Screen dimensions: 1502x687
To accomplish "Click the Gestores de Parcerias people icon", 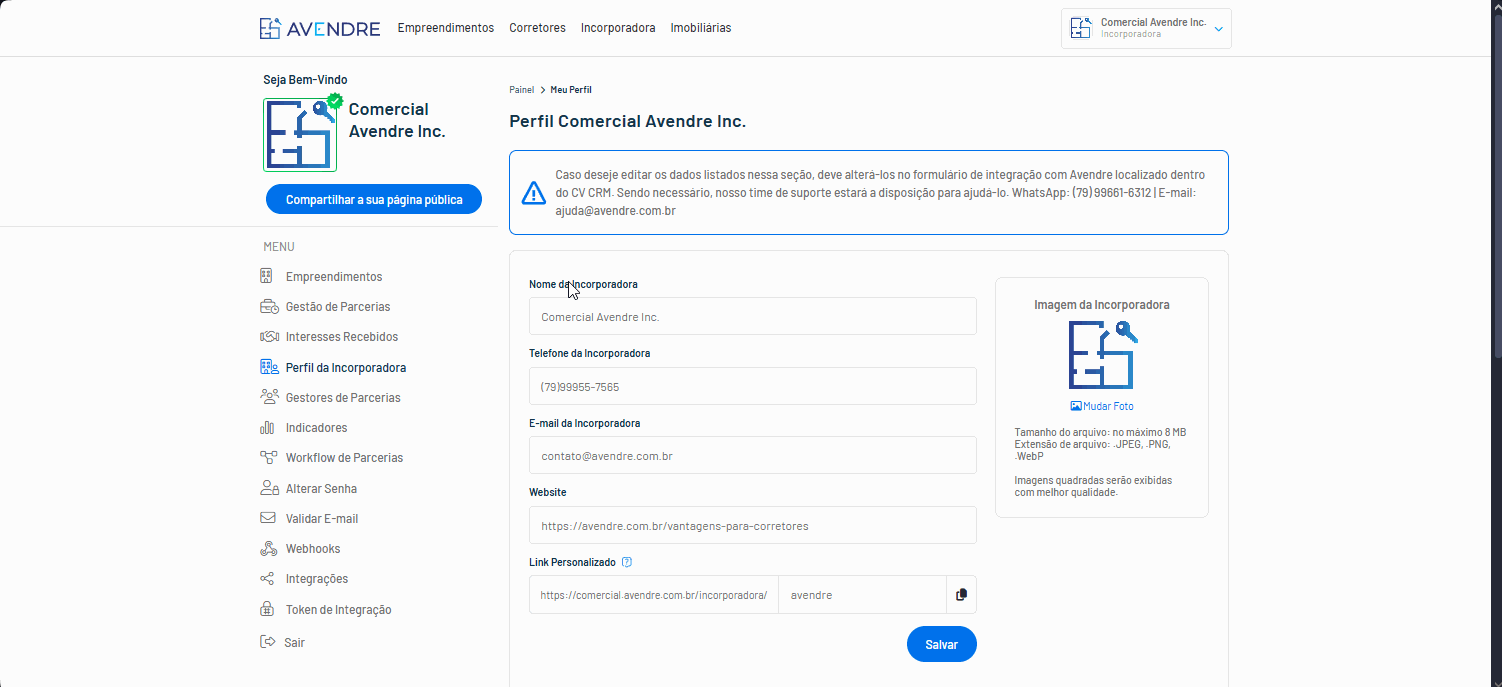I will [268, 397].
